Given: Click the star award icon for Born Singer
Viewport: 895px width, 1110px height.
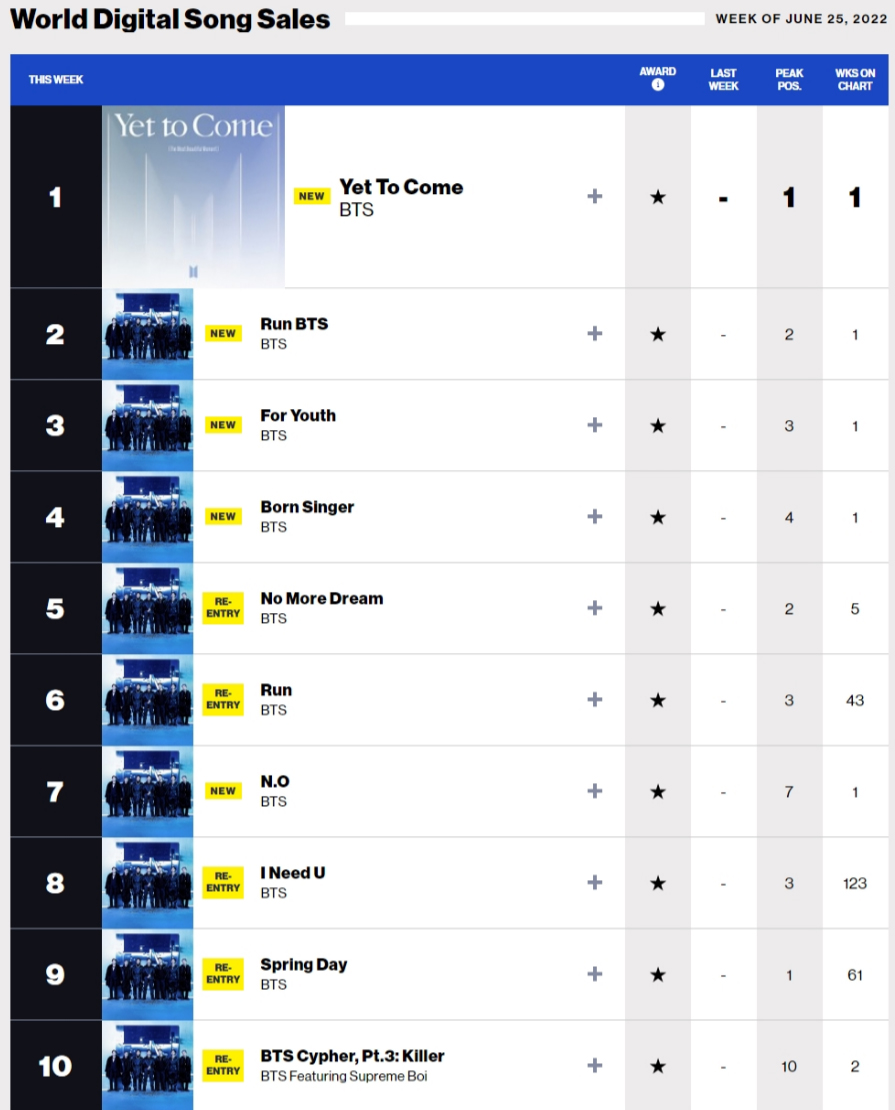Looking at the screenshot, I should click(x=657, y=517).
